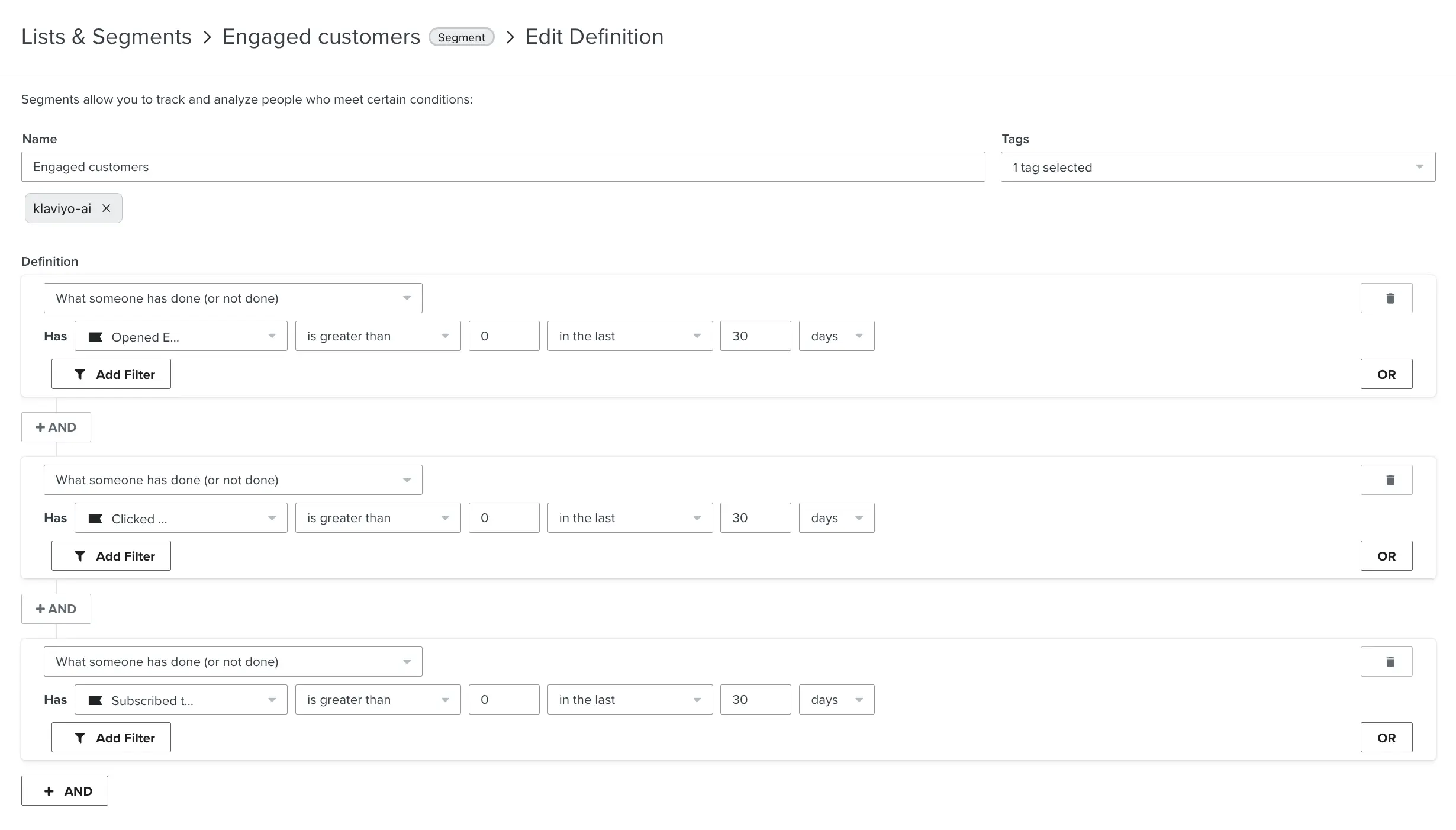This screenshot has height=830, width=1456.
Task: Open the Opened E... metric dropdown
Action: 181,336
